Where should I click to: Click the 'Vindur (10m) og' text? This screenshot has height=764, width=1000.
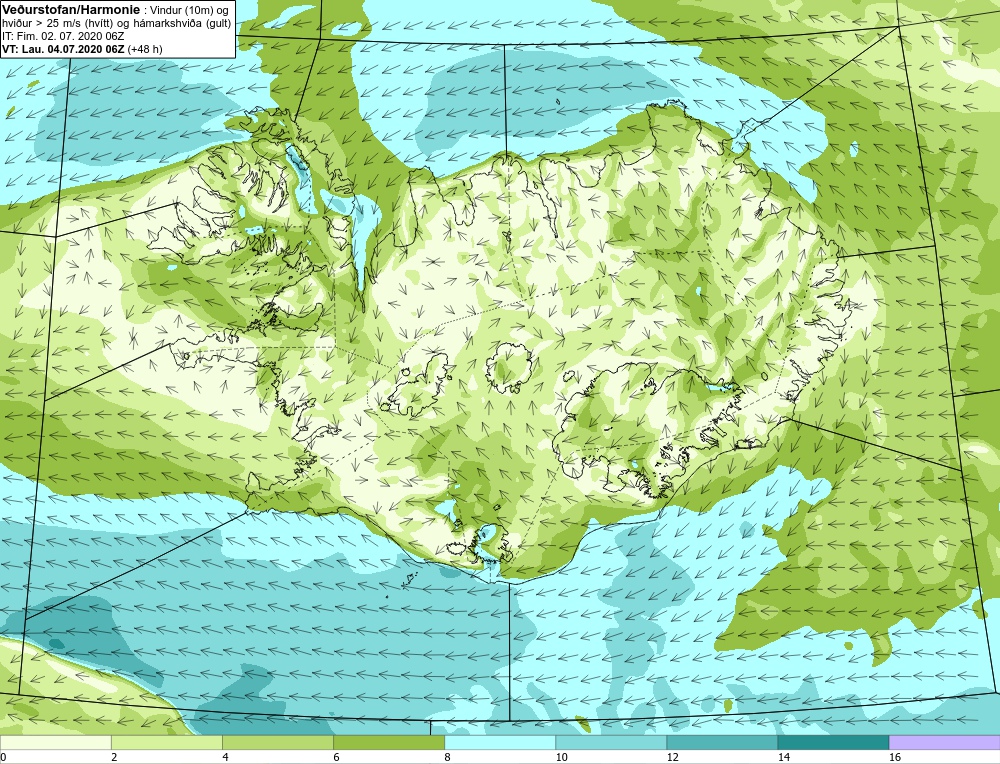pyautogui.click(x=189, y=10)
